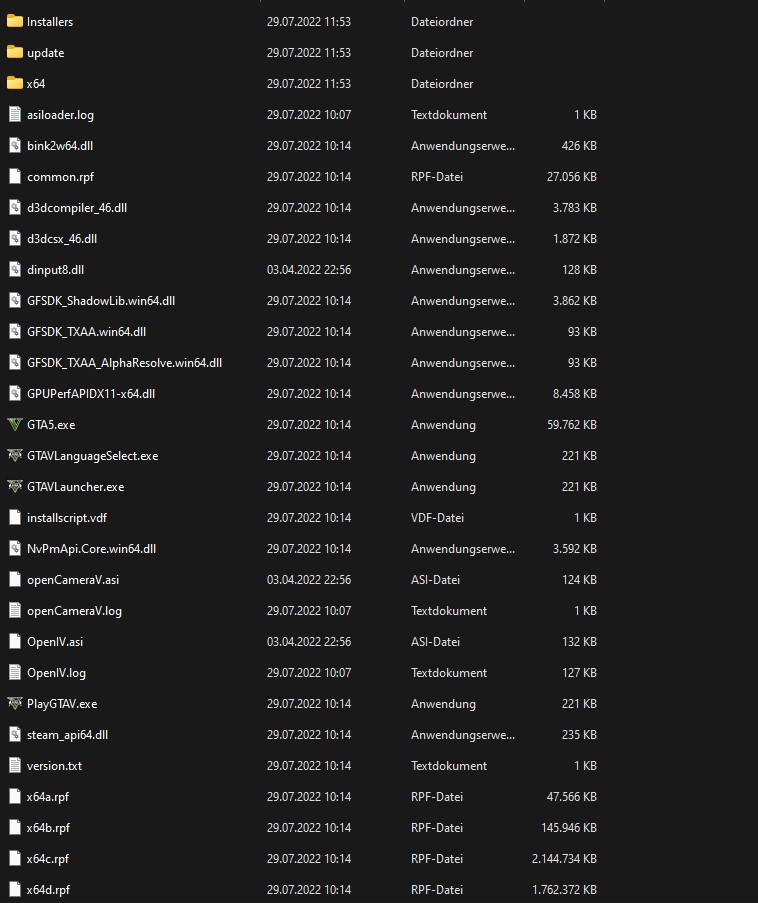Screen dimensions: 758x903
Task: Click the OpenIV.log file icon
Action: coord(15,673)
